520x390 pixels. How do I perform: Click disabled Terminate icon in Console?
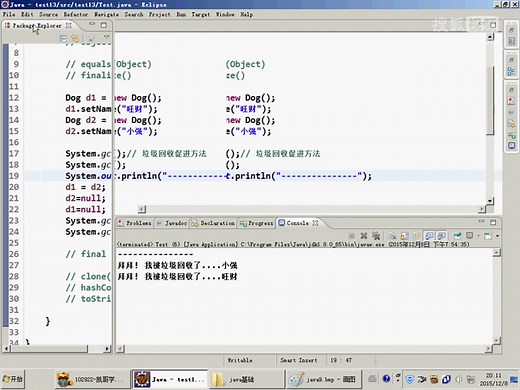pos(351,236)
